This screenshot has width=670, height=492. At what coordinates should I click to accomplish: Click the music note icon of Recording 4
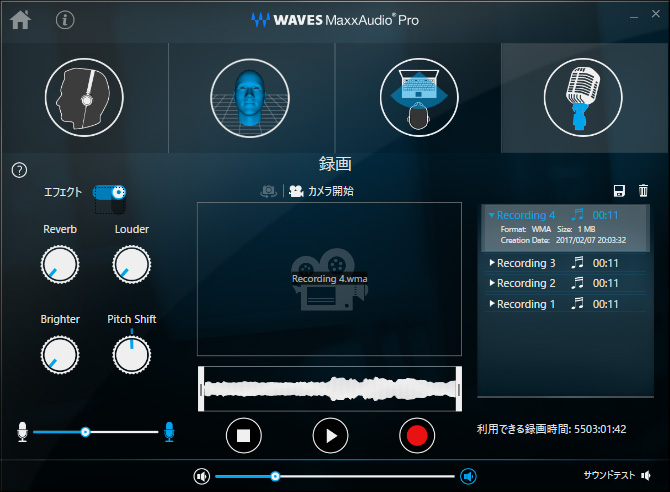[x=577, y=214]
